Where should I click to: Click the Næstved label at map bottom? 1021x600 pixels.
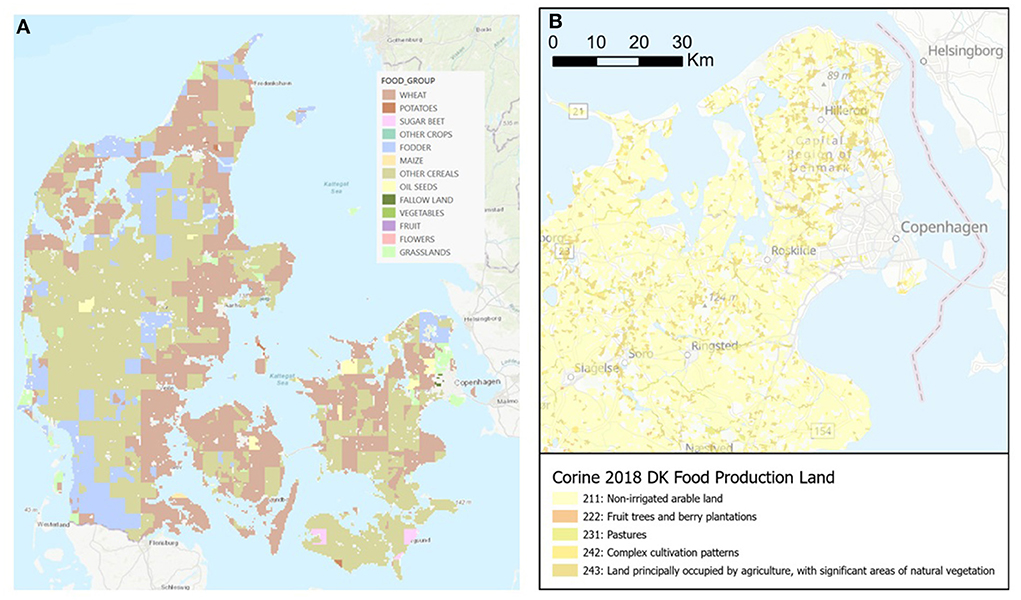(708, 448)
